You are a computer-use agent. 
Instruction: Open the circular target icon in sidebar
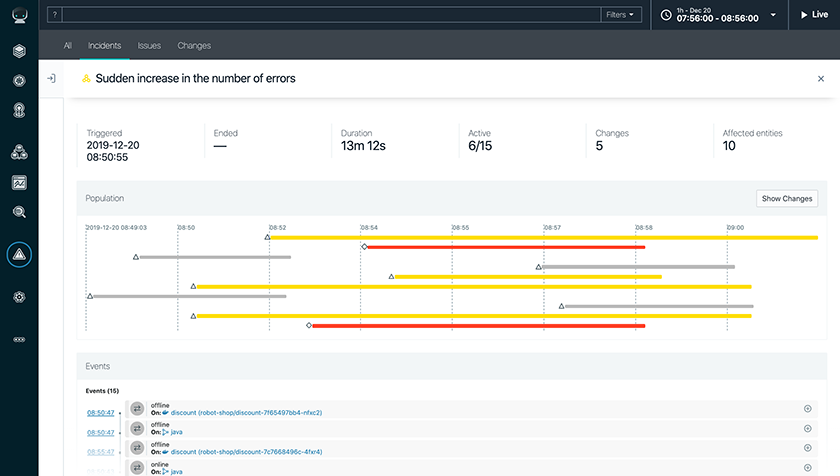(19, 80)
